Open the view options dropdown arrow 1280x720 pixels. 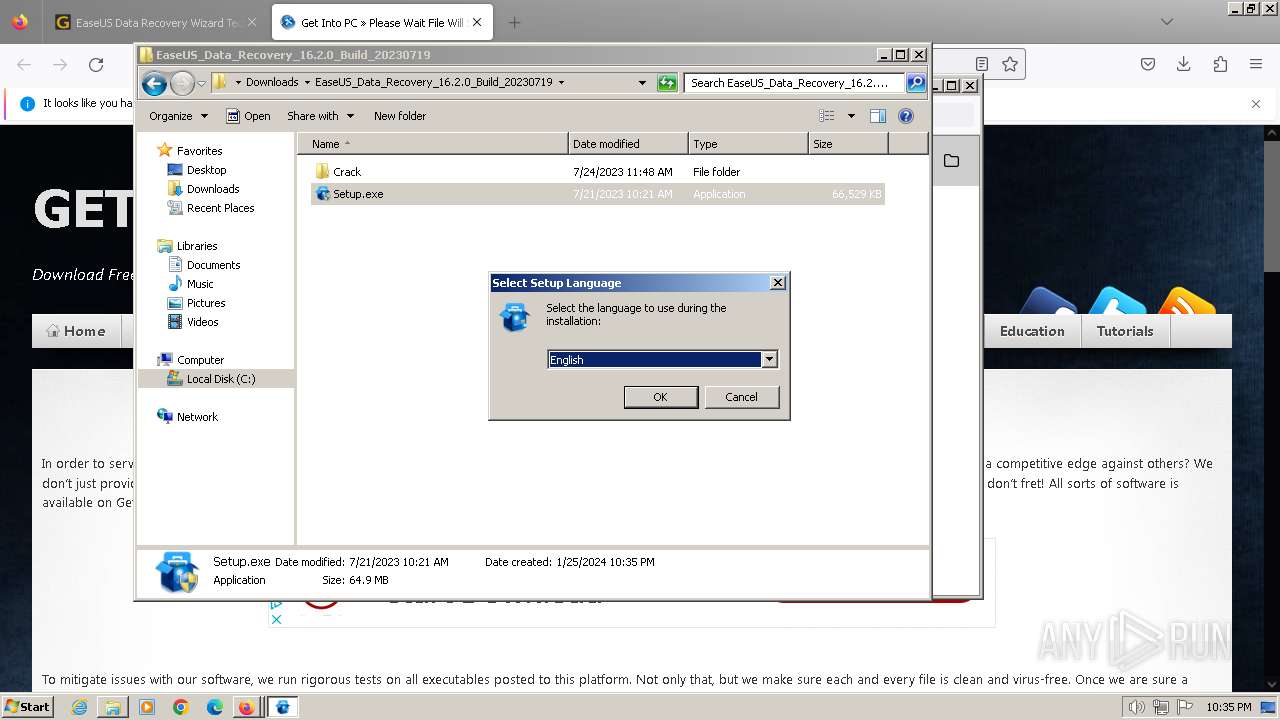851,116
